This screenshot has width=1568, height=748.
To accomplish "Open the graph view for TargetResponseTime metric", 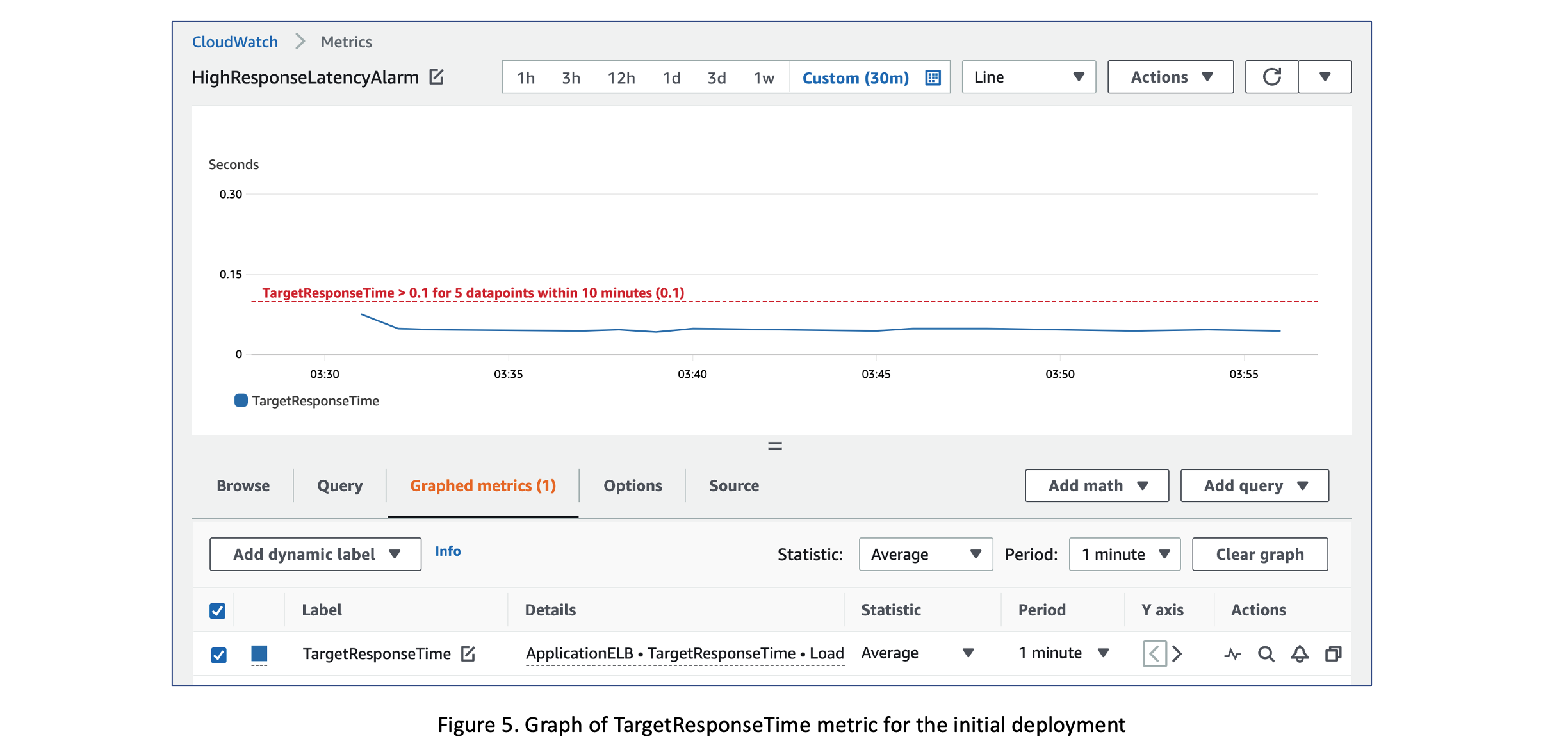I will click(x=1232, y=654).
